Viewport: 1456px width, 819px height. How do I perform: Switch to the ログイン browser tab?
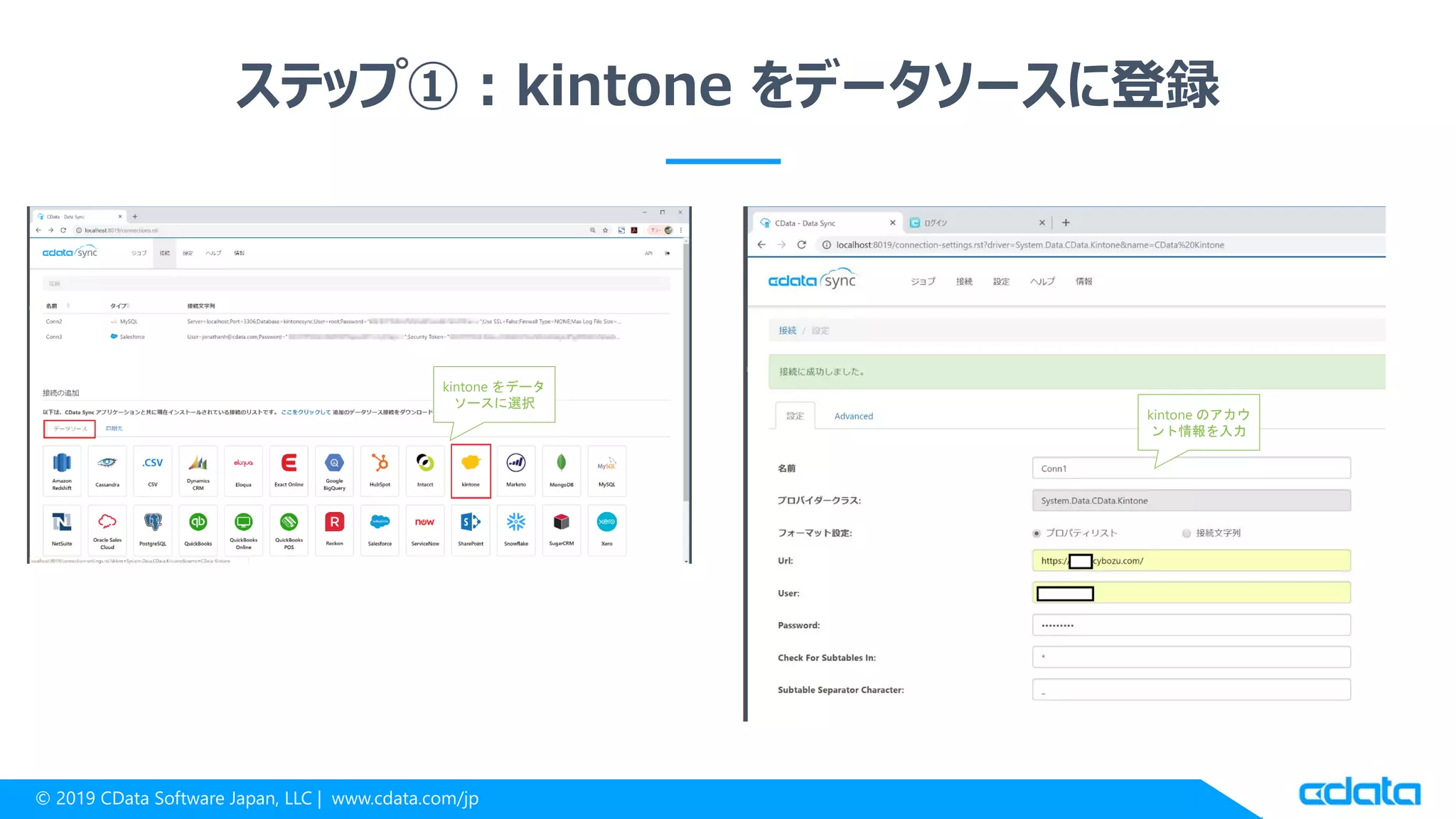coord(977,223)
